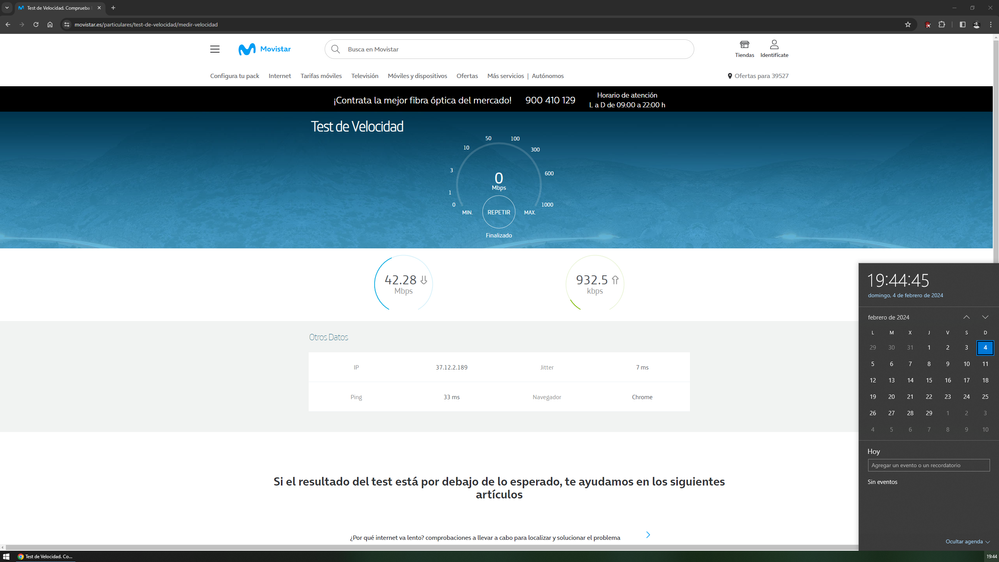Viewport: 999px width, 562px height.
Task: Click the Autónomos link
Action: 548,76
